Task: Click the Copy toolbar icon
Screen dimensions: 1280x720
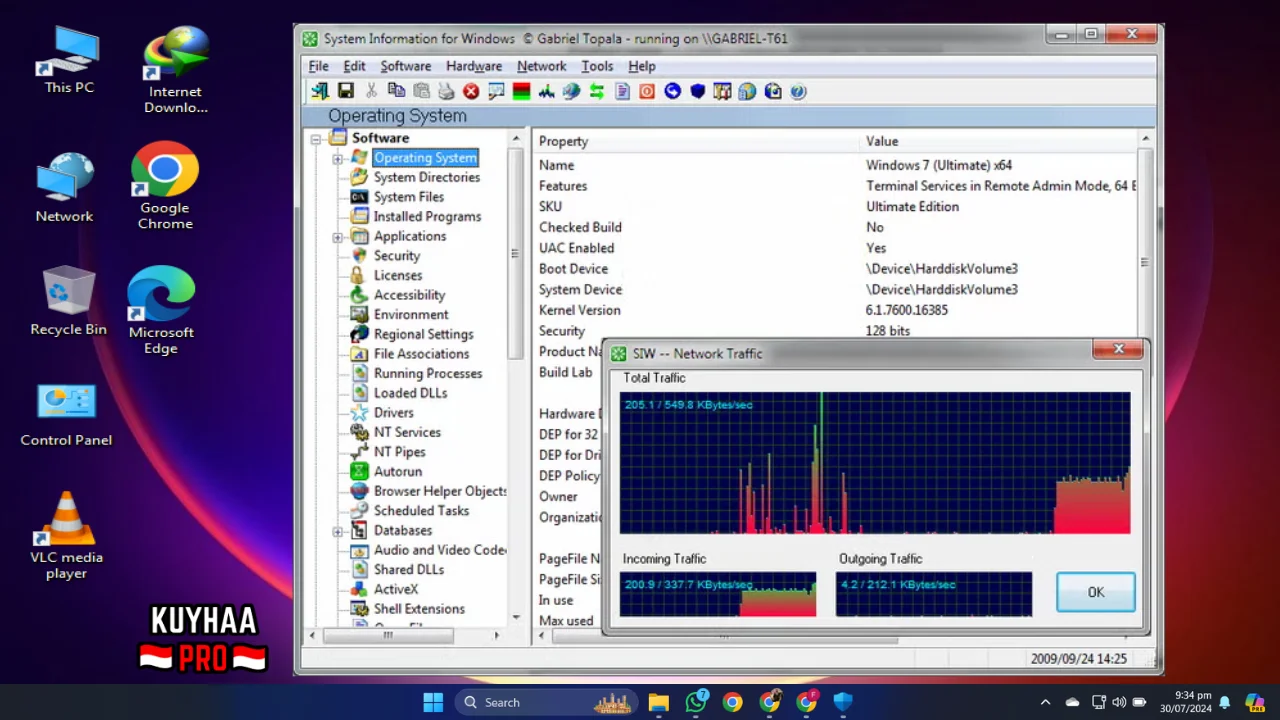Action: [396, 91]
